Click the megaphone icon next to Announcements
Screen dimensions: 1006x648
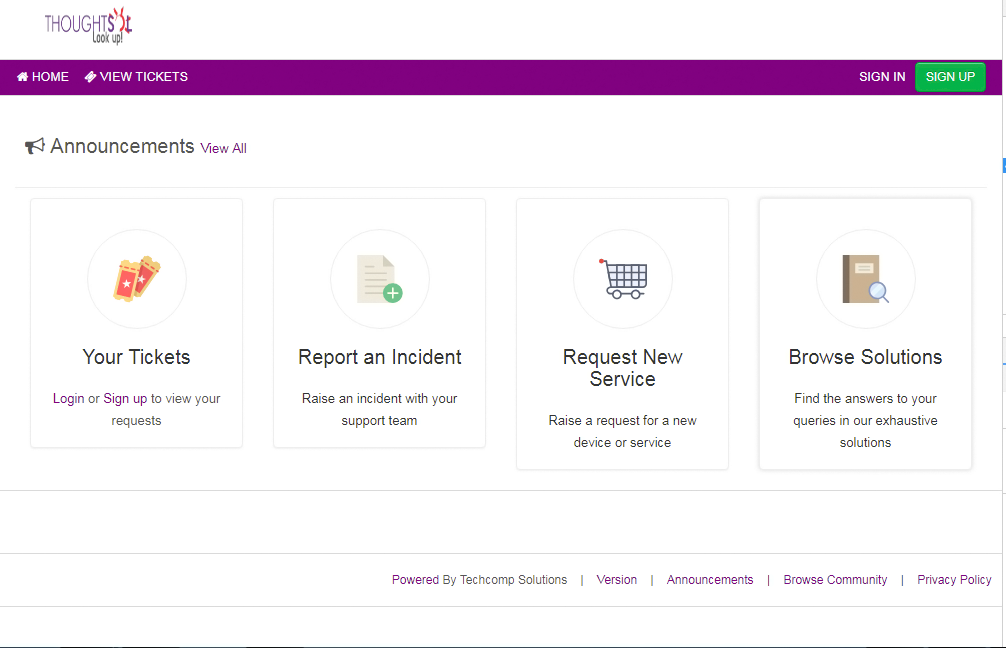[35, 147]
